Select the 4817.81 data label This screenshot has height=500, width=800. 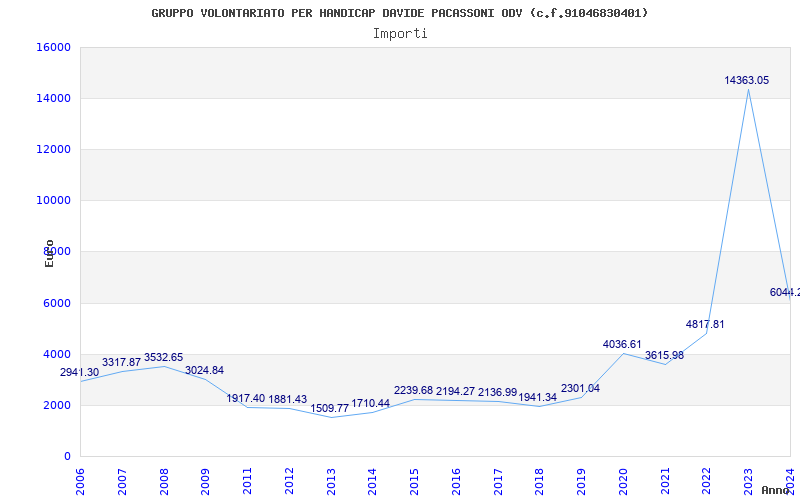[705, 324]
